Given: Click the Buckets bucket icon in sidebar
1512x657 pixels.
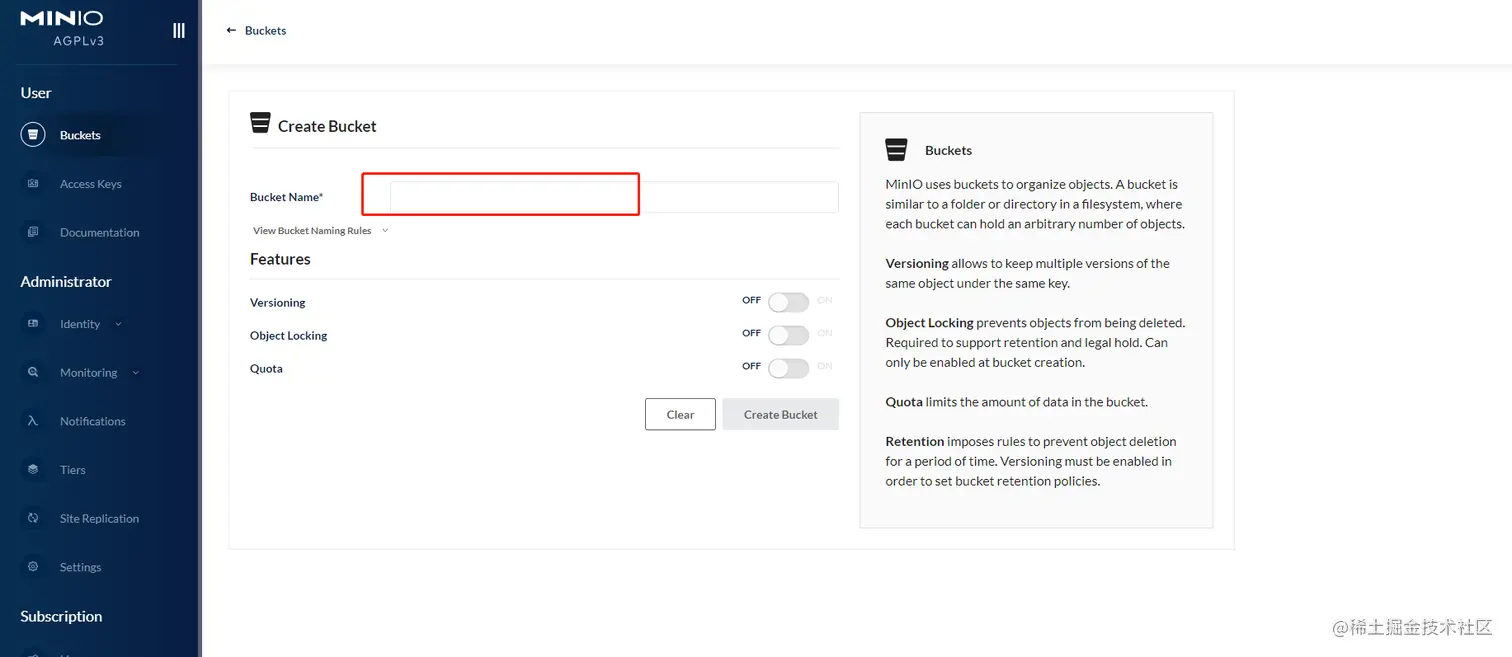Looking at the screenshot, I should click(x=33, y=135).
